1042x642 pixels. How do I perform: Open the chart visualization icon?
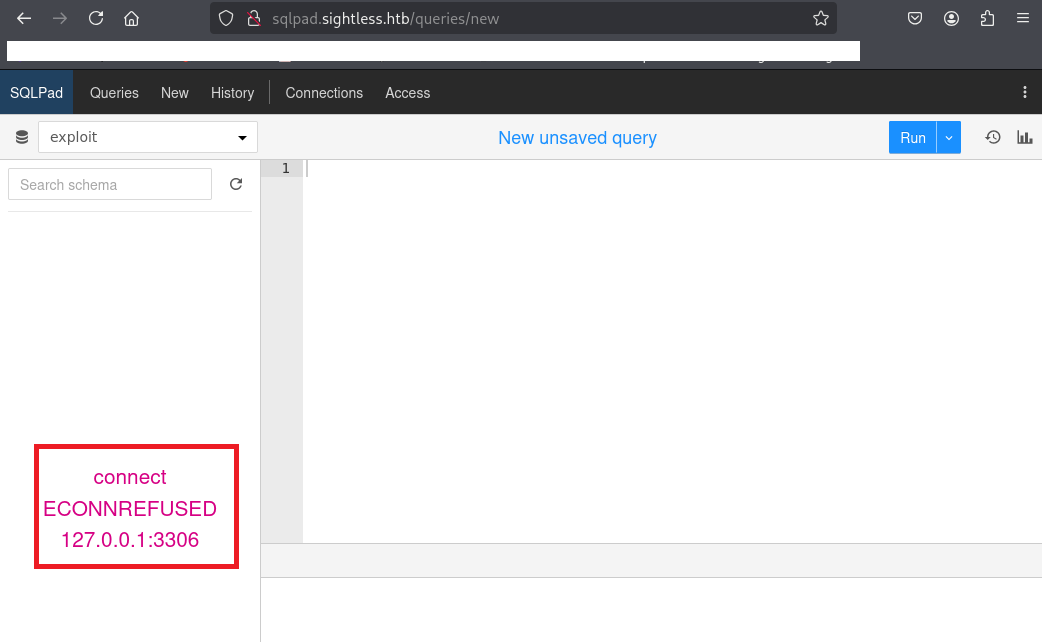coord(1024,137)
